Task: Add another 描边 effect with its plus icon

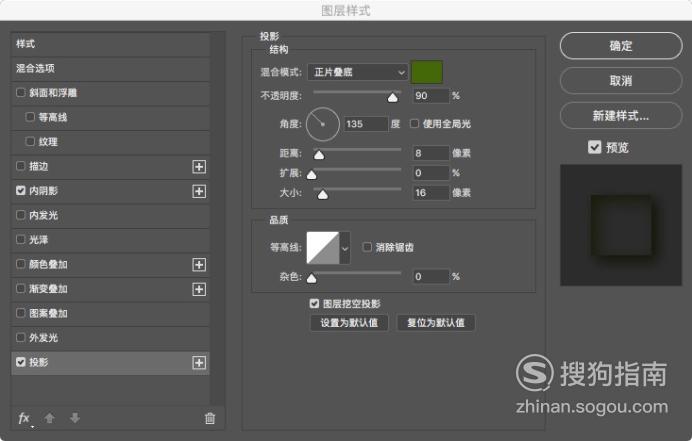Action: [x=199, y=167]
